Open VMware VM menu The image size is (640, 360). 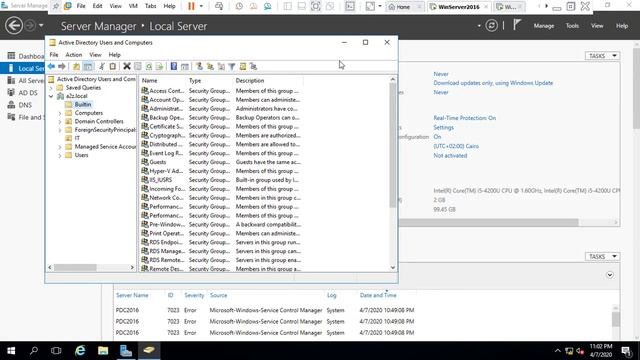[x=133, y=6]
